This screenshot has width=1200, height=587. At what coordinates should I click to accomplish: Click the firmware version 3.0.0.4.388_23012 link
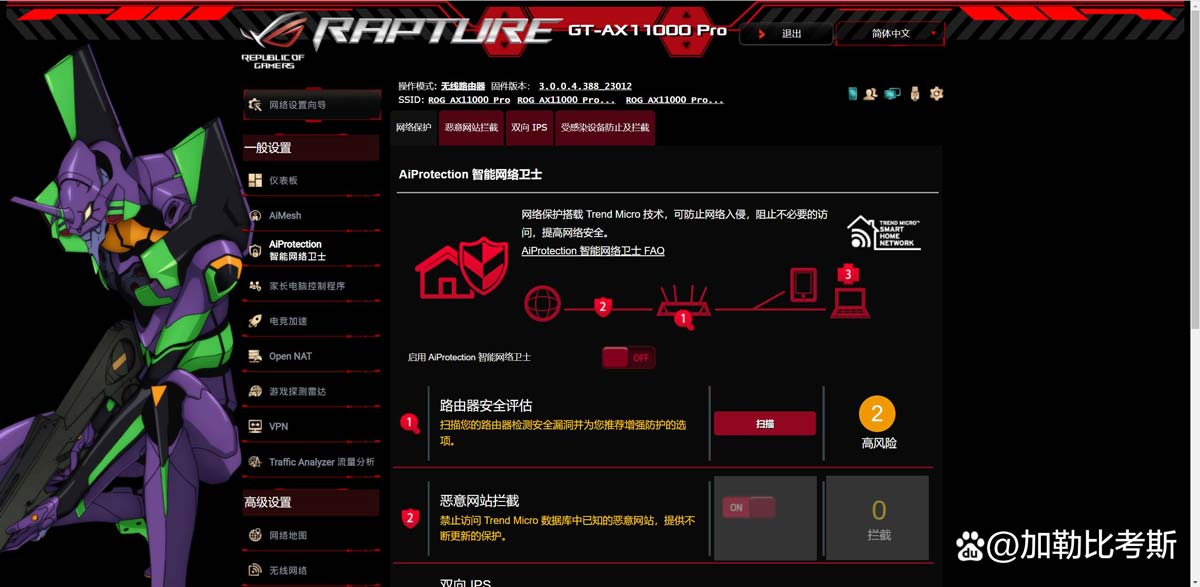click(585, 87)
